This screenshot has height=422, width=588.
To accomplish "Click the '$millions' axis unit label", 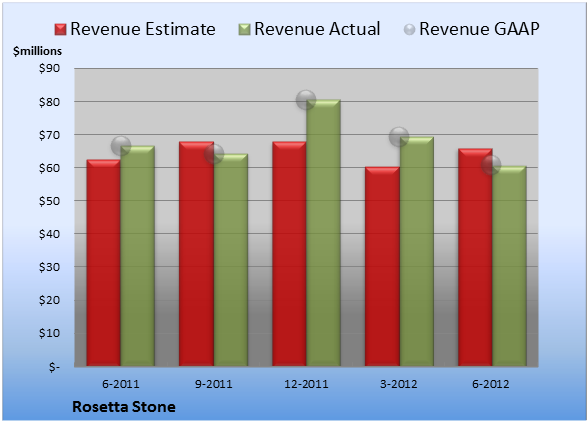I will 38,51.
